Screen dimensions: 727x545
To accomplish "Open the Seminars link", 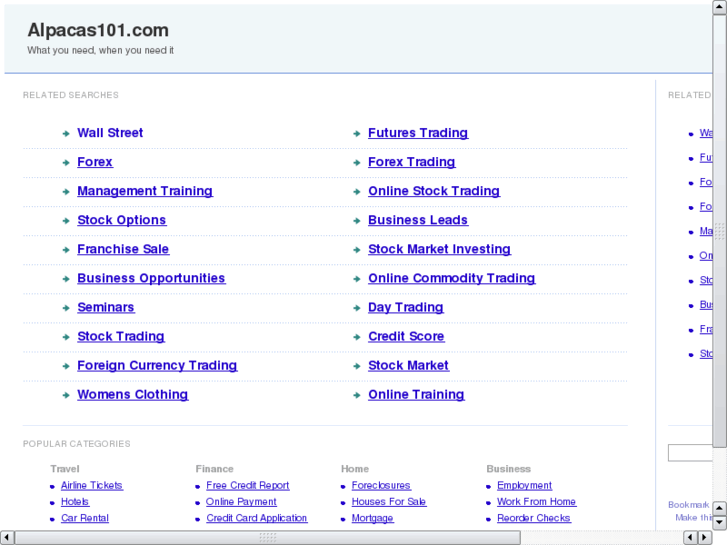I will point(106,308).
